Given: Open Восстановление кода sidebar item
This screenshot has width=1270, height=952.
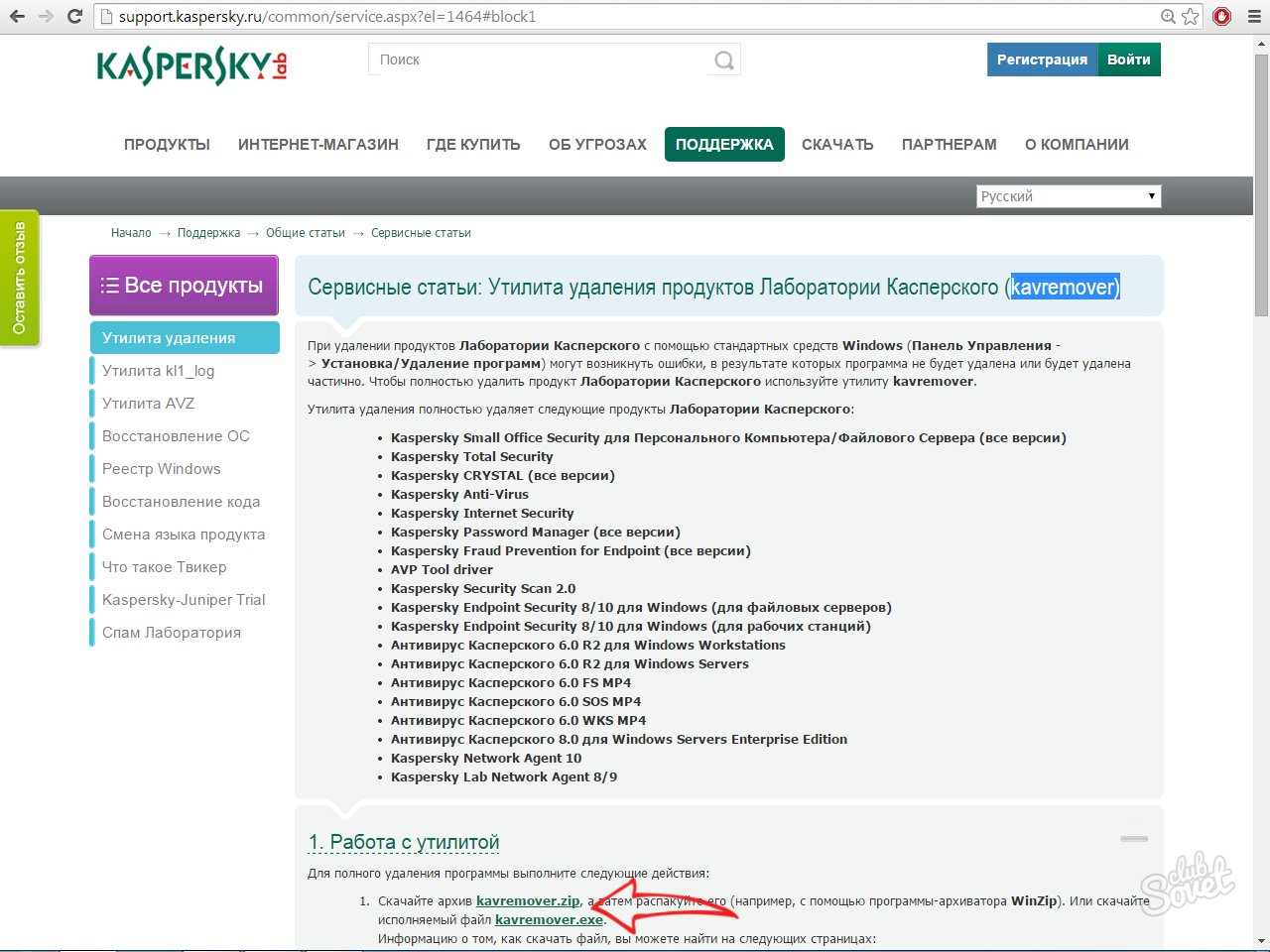Looking at the screenshot, I should coord(181,502).
